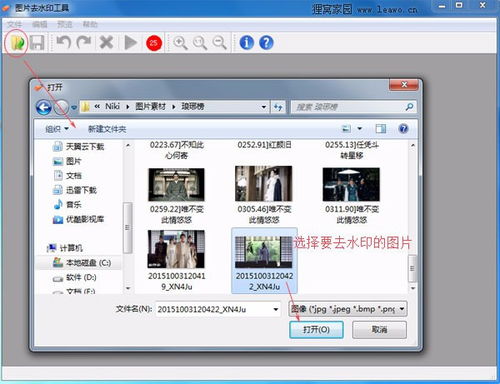Click the zoom out magnifier icon
This screenshot has width=500, height=384.
[x=220, y=43]
